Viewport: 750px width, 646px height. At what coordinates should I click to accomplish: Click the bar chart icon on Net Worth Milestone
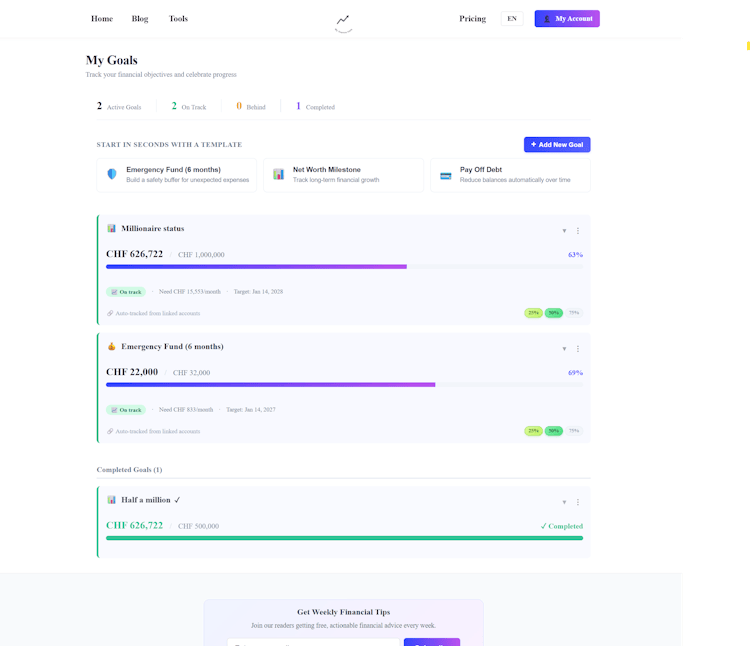tap(279, 174)
